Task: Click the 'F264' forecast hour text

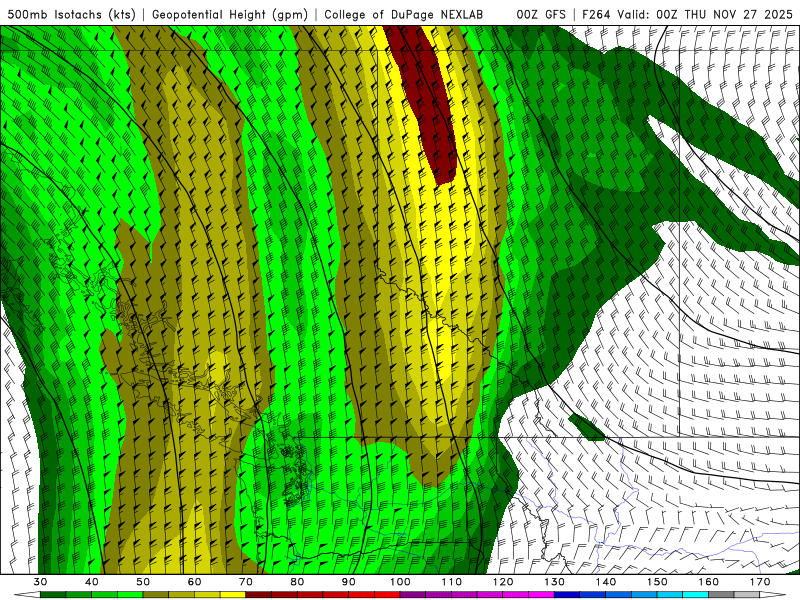Action: pyautogui.click(x=596, y=14)
